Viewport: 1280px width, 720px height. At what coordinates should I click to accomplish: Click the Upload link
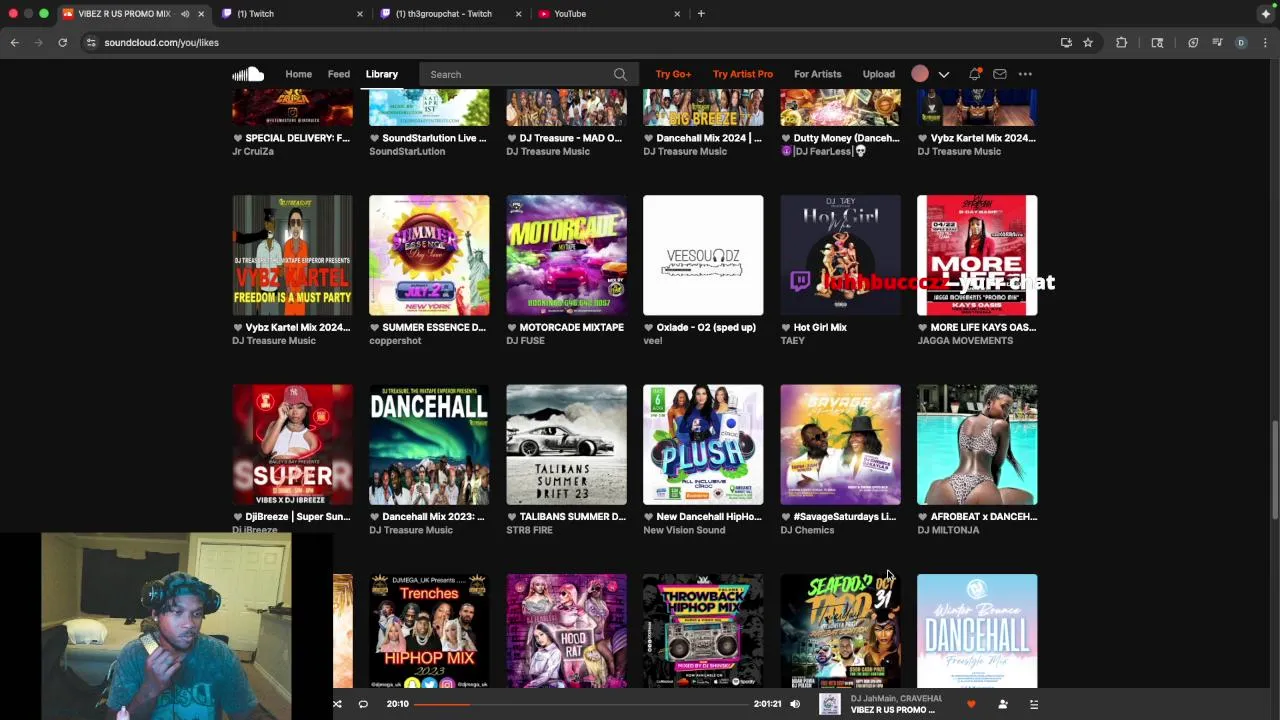[x=879, y=74]
